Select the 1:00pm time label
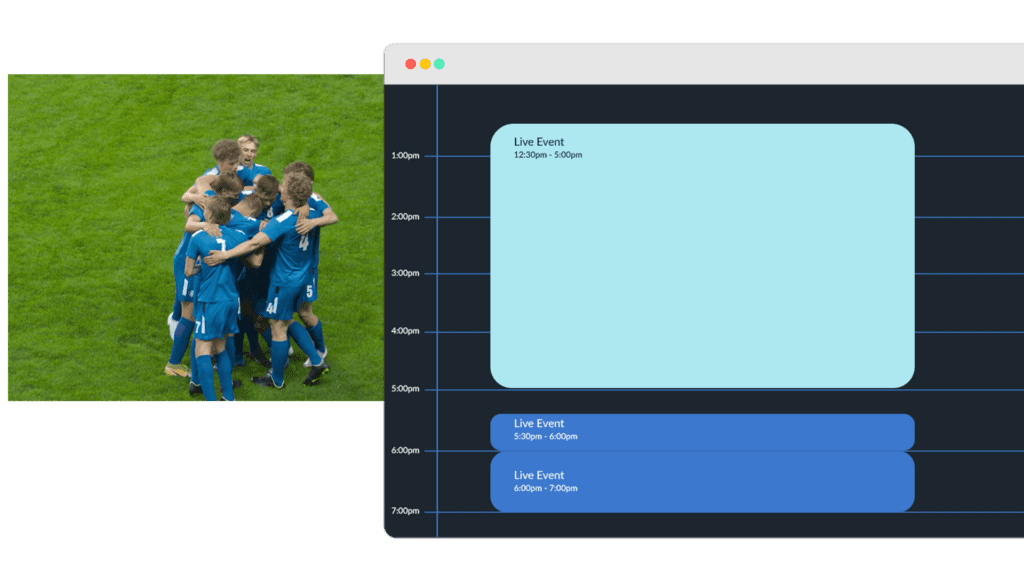The height and width of the screenshot is (576, 1024). (x=405, y=156)
